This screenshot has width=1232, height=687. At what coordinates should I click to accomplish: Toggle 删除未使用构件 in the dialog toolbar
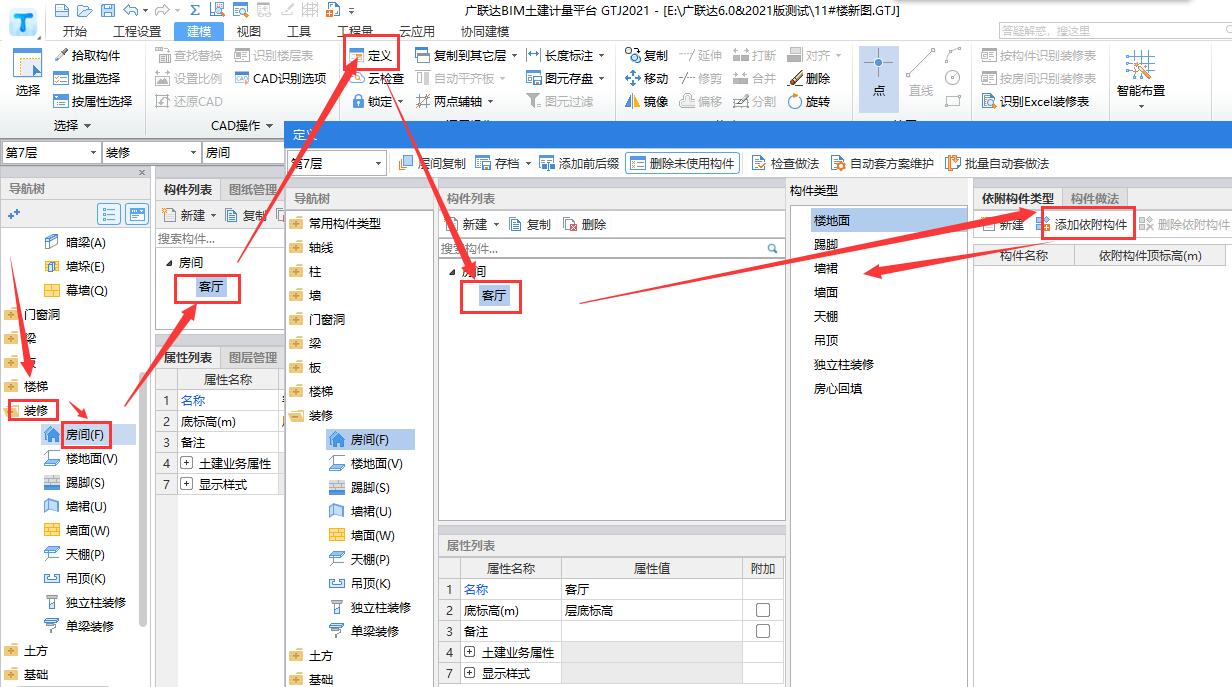point(683,163)
